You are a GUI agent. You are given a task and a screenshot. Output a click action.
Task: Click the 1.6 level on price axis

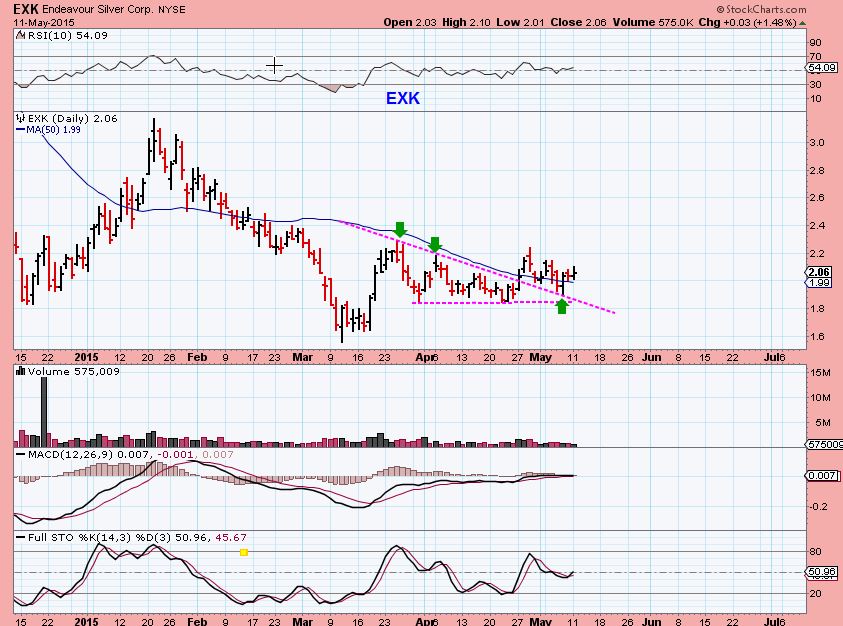[x=817, y=337]
